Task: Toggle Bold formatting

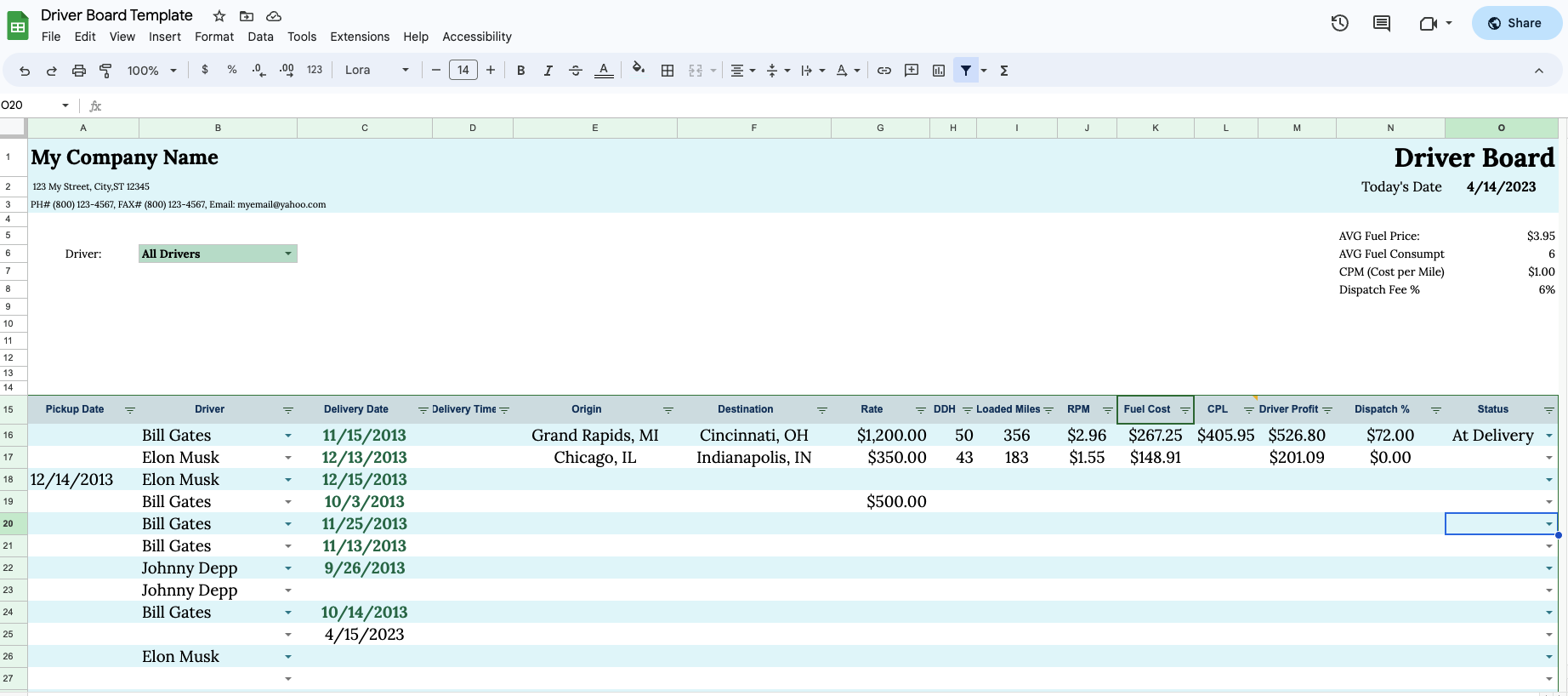Action: pos(521,71)
